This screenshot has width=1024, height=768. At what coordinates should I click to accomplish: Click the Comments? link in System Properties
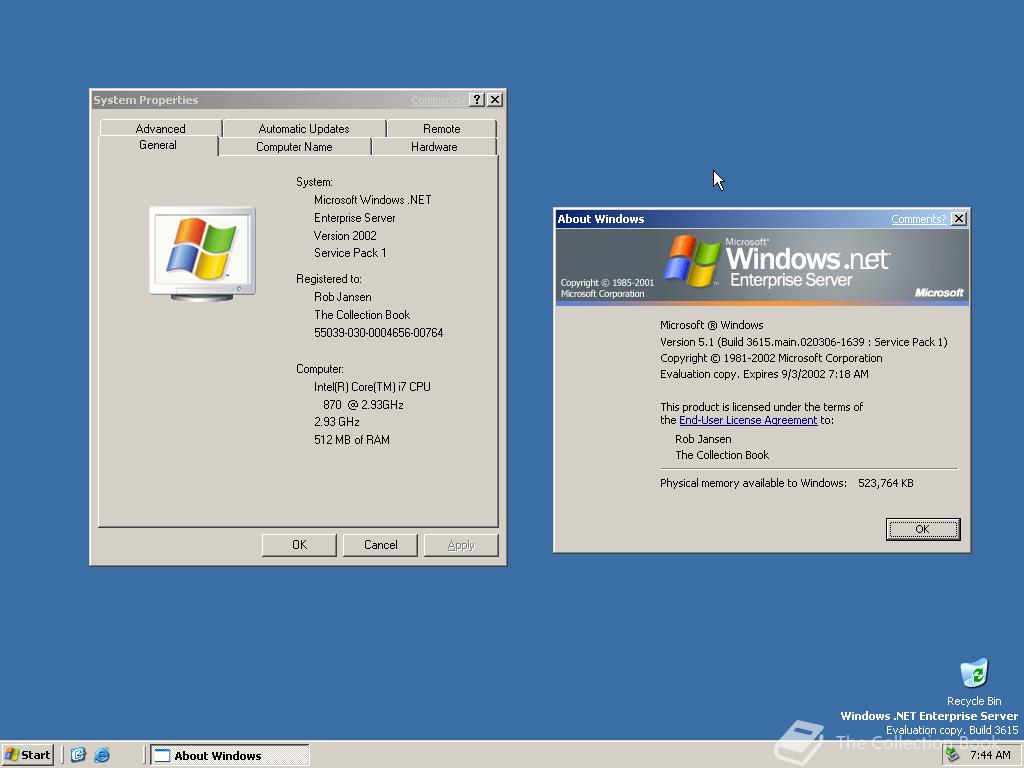click(x=438, y=100)
